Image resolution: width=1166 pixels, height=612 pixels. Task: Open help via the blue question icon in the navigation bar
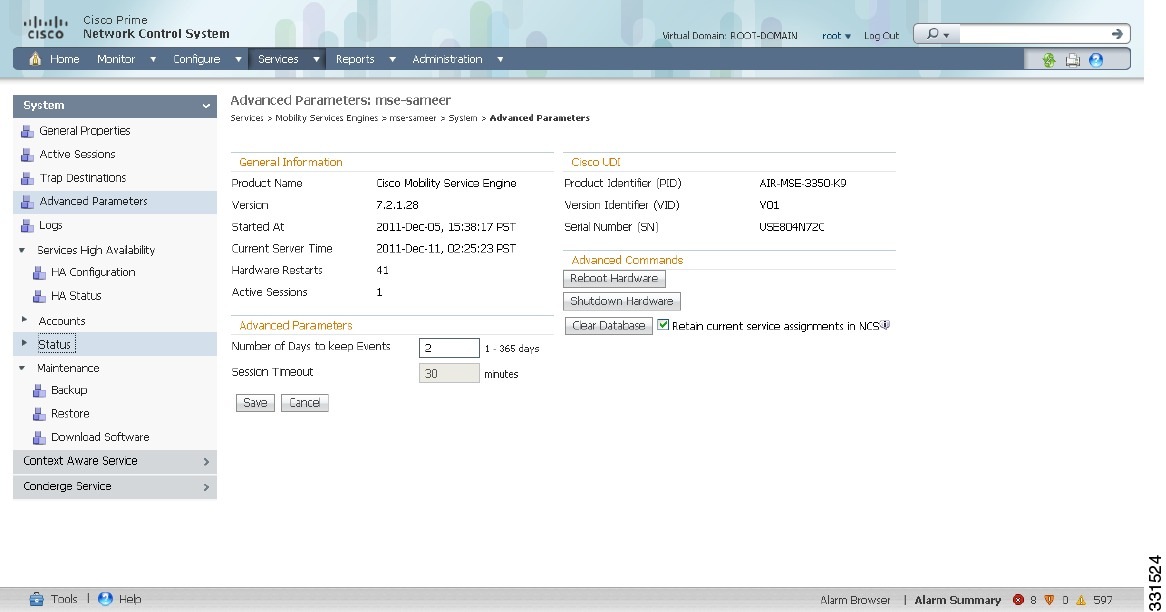(1096, 60)
